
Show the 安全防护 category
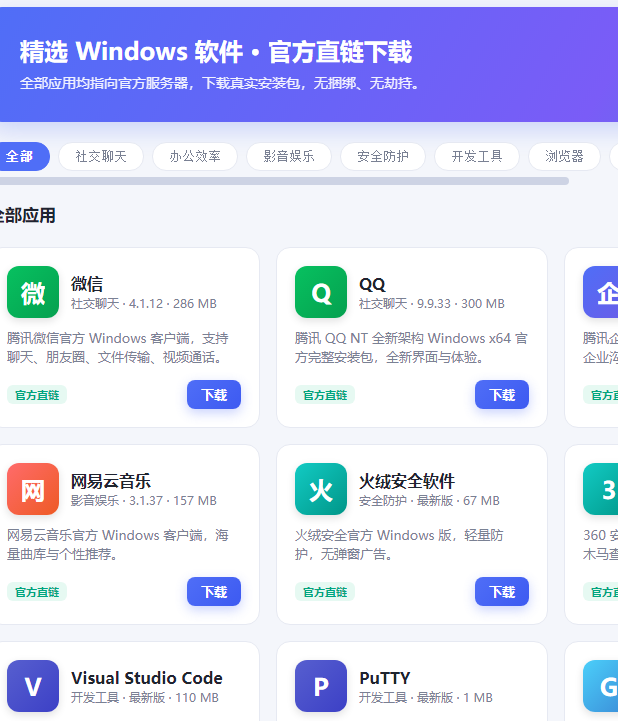coord(383,156)
